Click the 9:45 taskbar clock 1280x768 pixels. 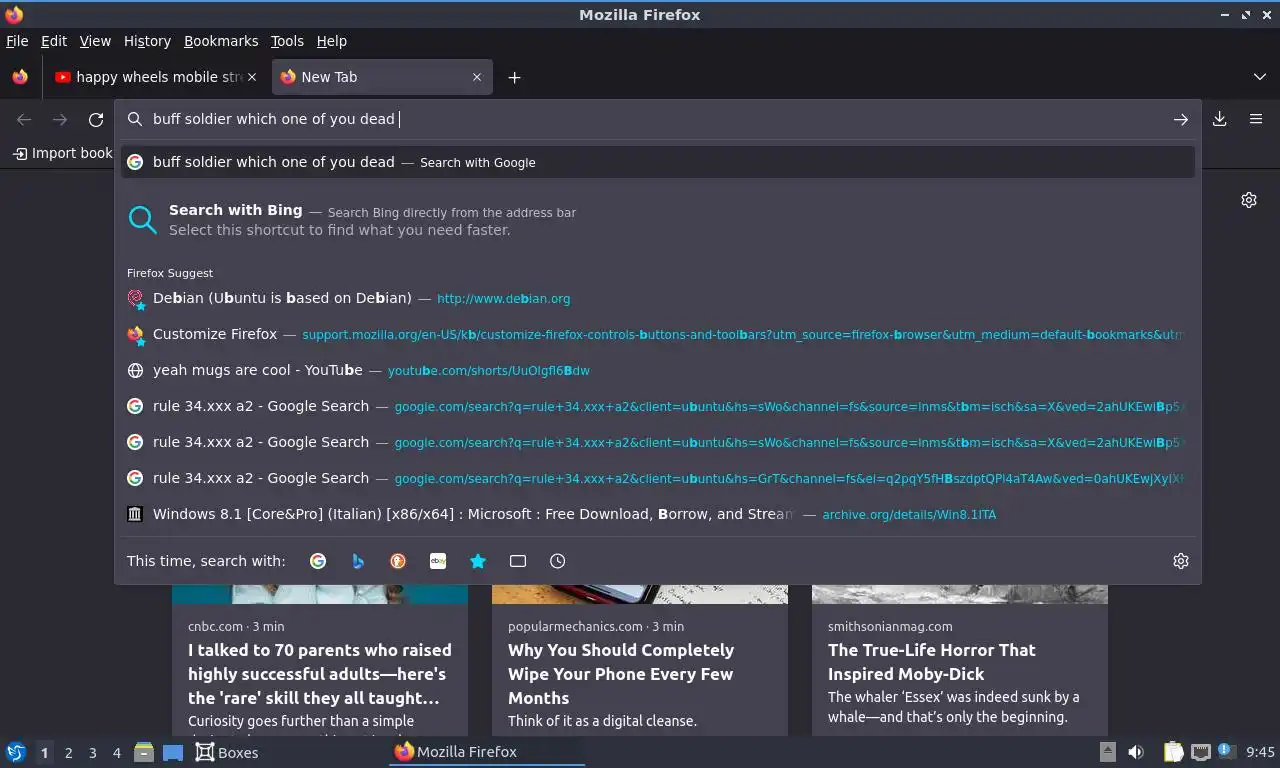(1260, 752)
